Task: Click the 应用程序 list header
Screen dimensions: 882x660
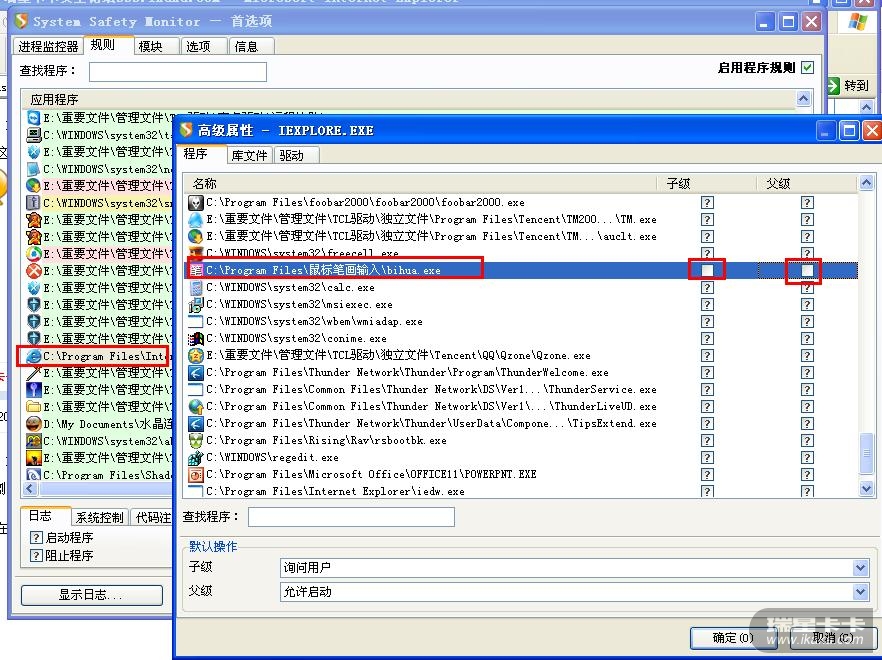Action: click(x=410, y=99)
